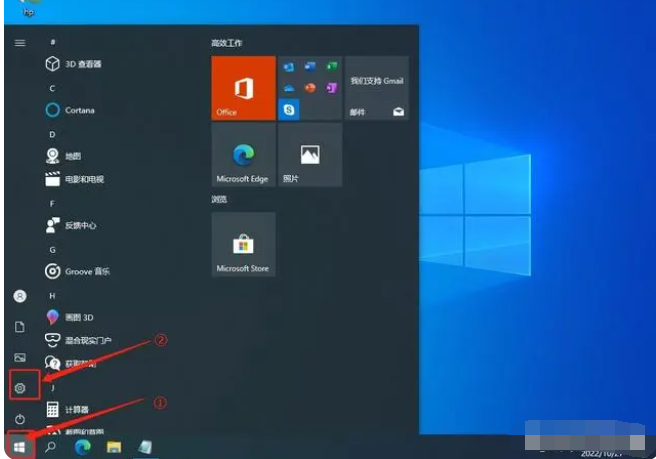The height and width of the screenshot is (459, 656).
Task: Click the Office tile
Action: point(243,88)
